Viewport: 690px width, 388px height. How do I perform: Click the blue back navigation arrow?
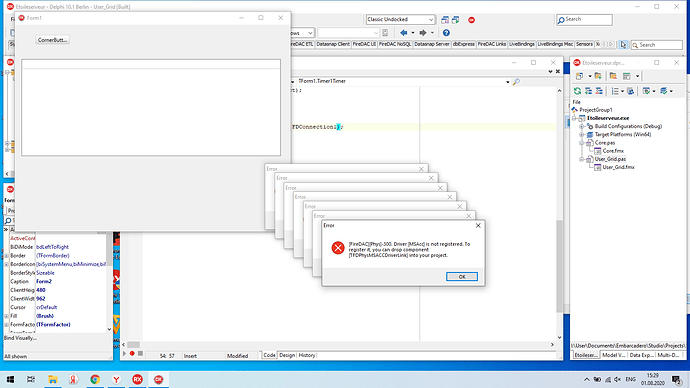click(404, 33)
